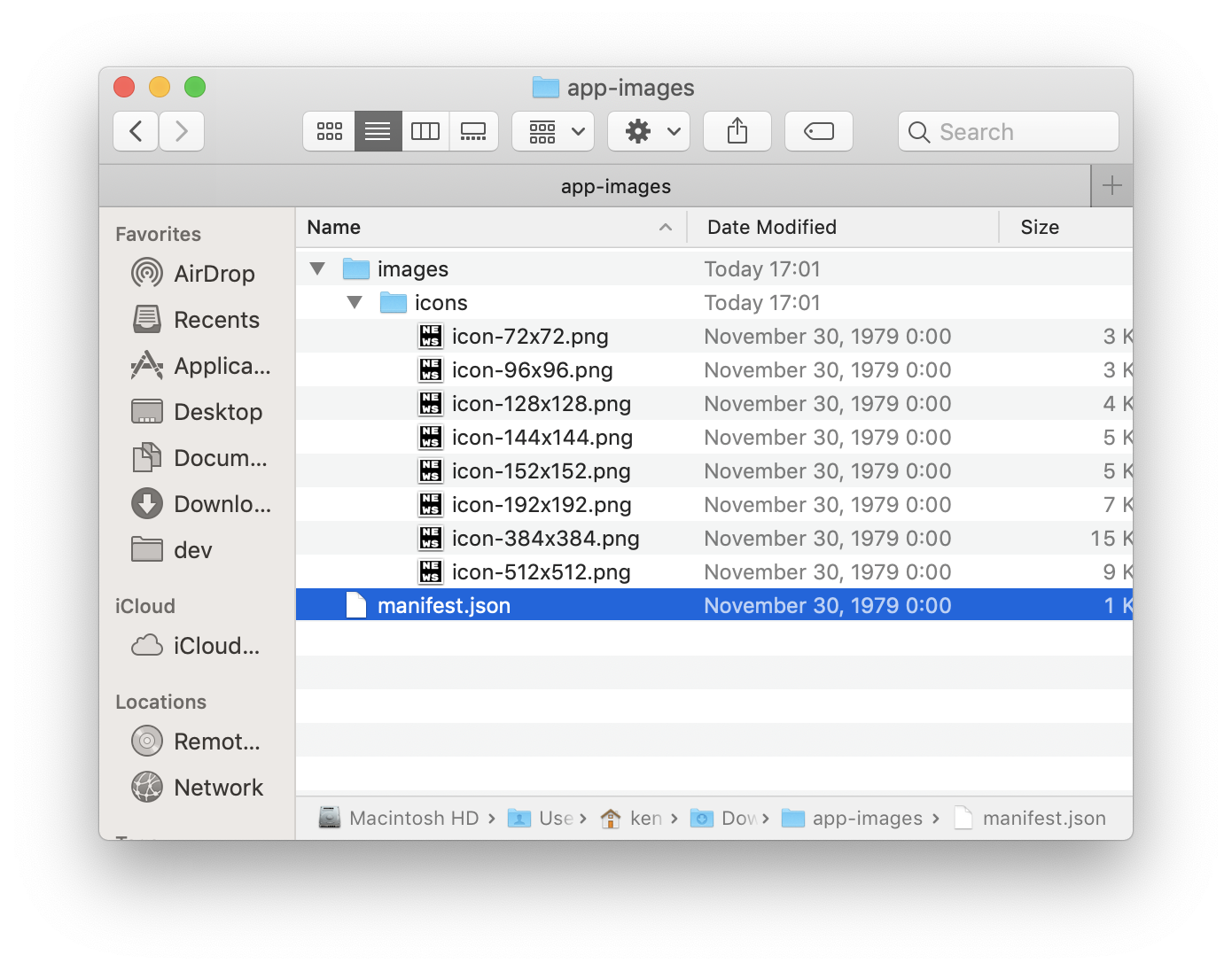Sort files by Date Modified
Viewport: 1232px width, 971px height.
tap(771, 227)
